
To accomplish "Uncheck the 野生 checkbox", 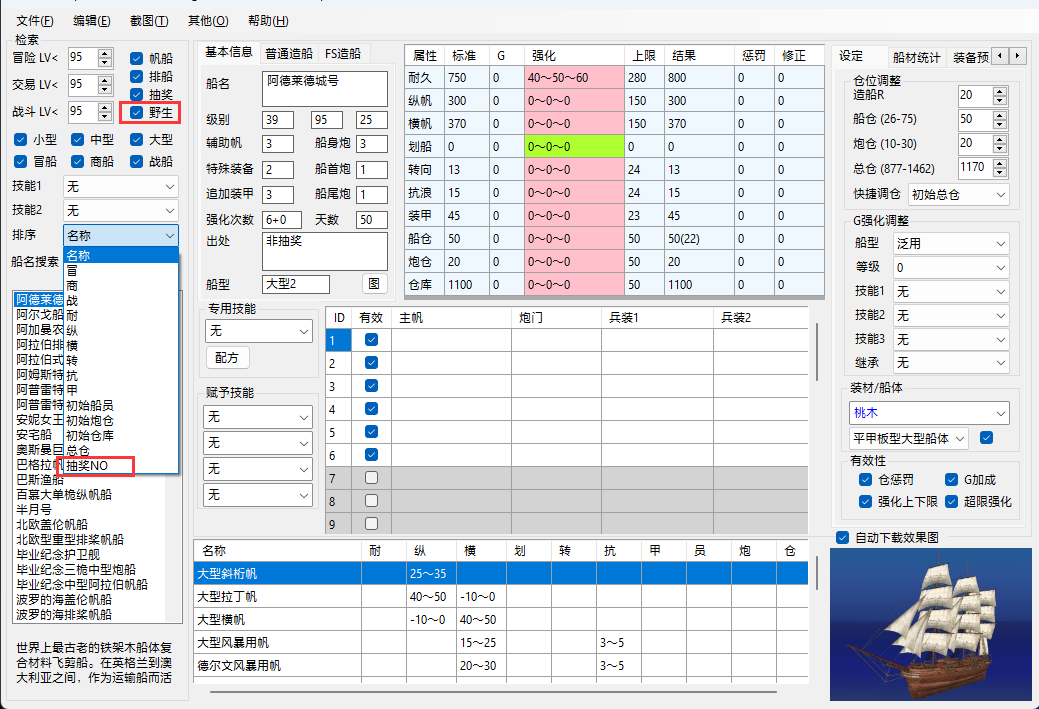I will [137, 112].
